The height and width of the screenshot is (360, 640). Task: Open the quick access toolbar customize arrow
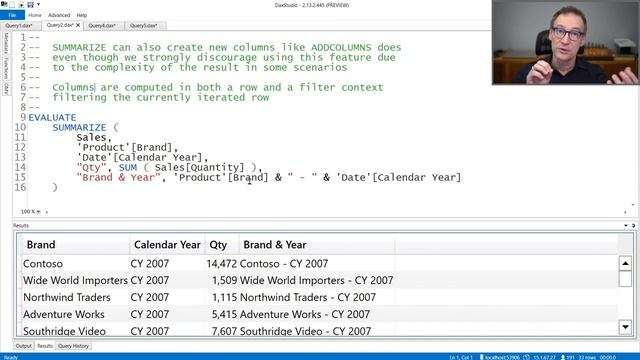coord(38,4)
